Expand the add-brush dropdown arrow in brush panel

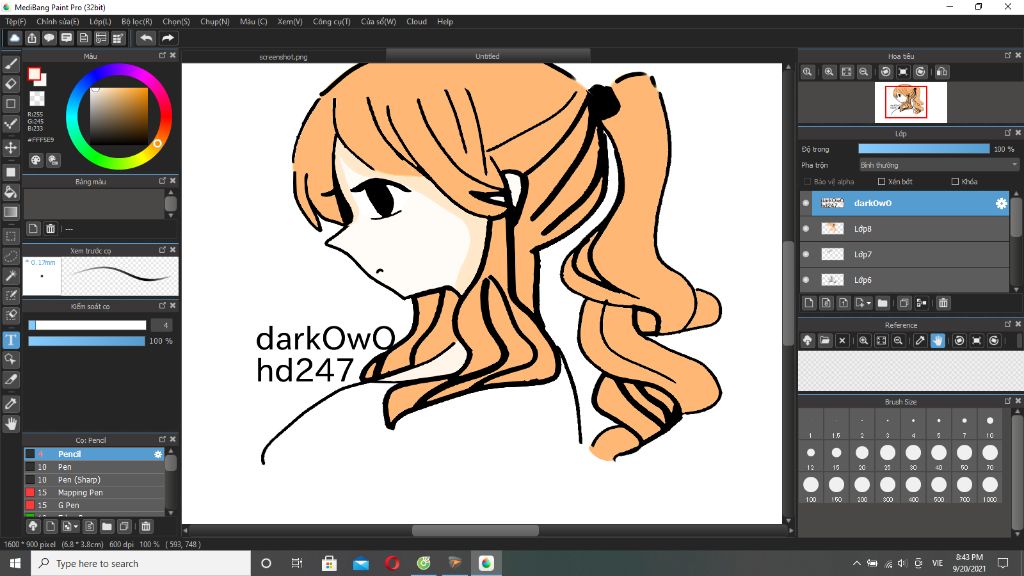(76, 526)
